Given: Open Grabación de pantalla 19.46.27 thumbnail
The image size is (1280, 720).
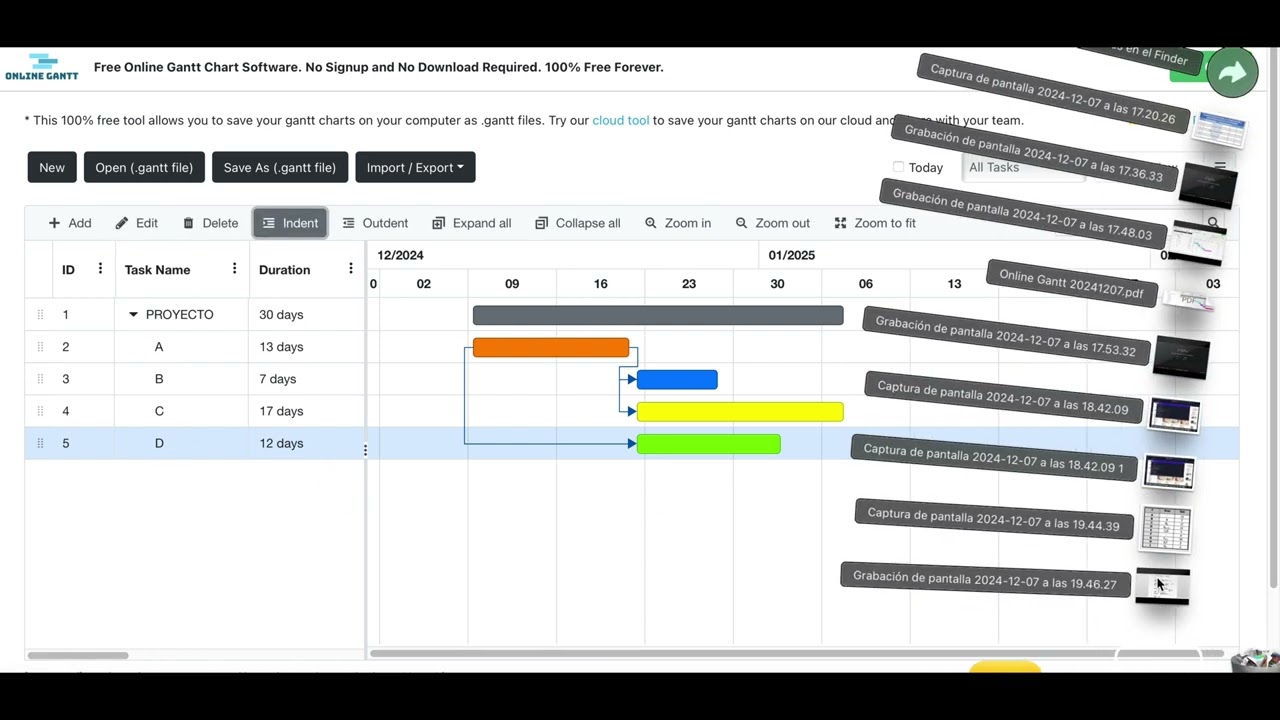Looking at the screenshot, I should tap(1162, 587).
